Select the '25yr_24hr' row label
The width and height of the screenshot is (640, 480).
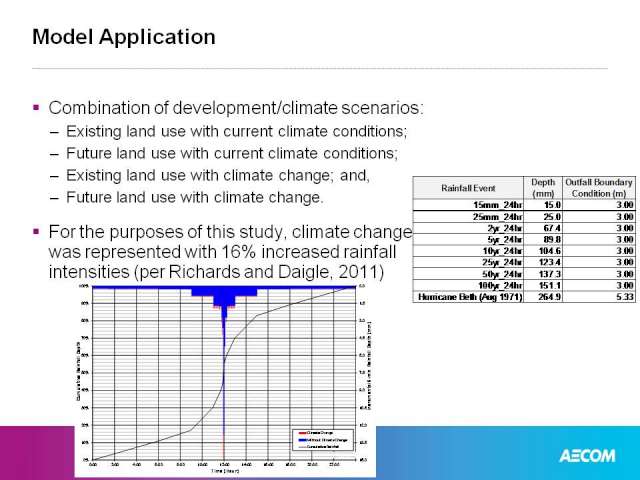coord(500,262)
